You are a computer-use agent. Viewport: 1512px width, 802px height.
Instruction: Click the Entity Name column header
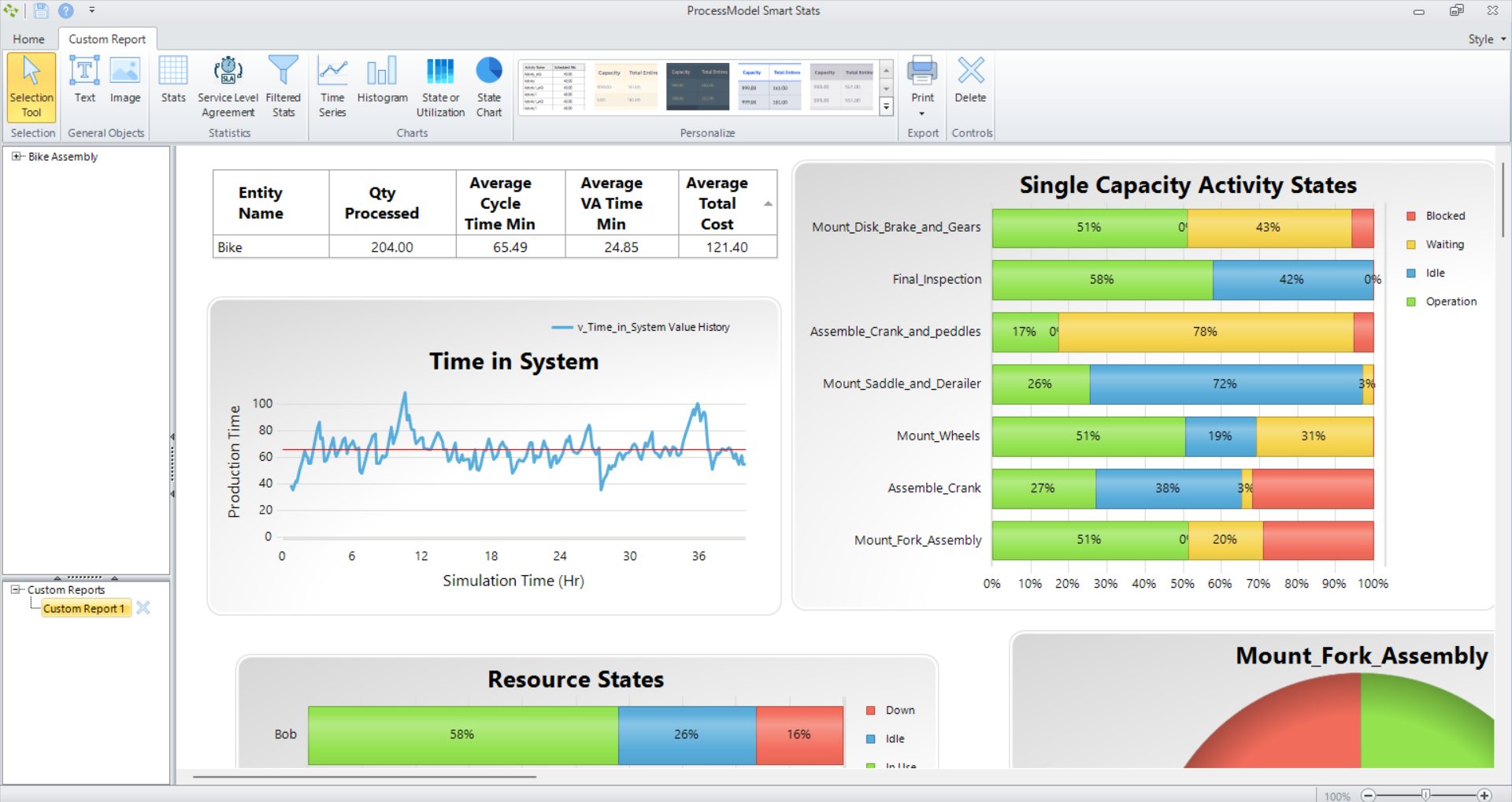pos(271,203)
